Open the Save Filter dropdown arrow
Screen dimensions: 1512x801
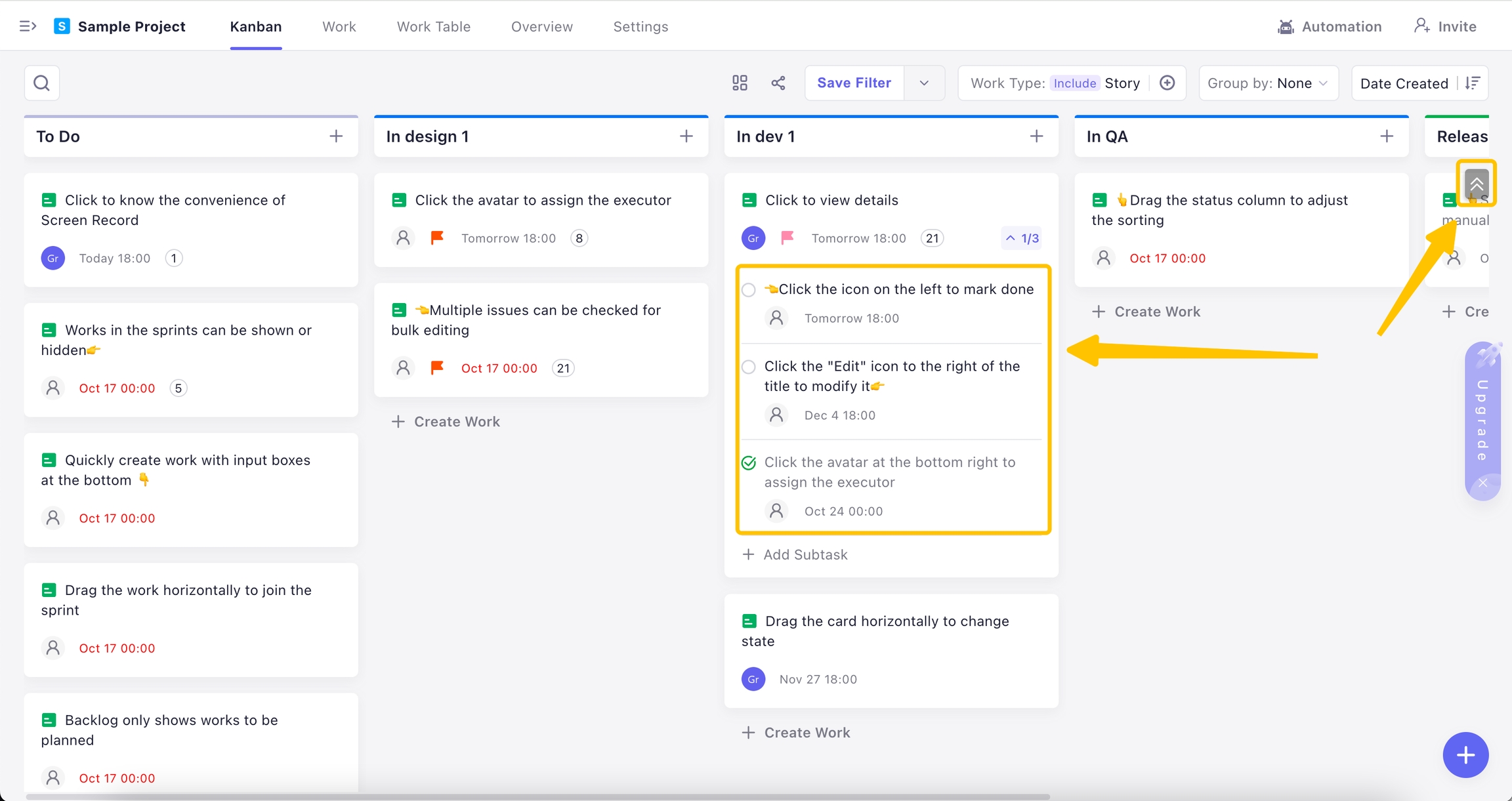tap(924, 83)
